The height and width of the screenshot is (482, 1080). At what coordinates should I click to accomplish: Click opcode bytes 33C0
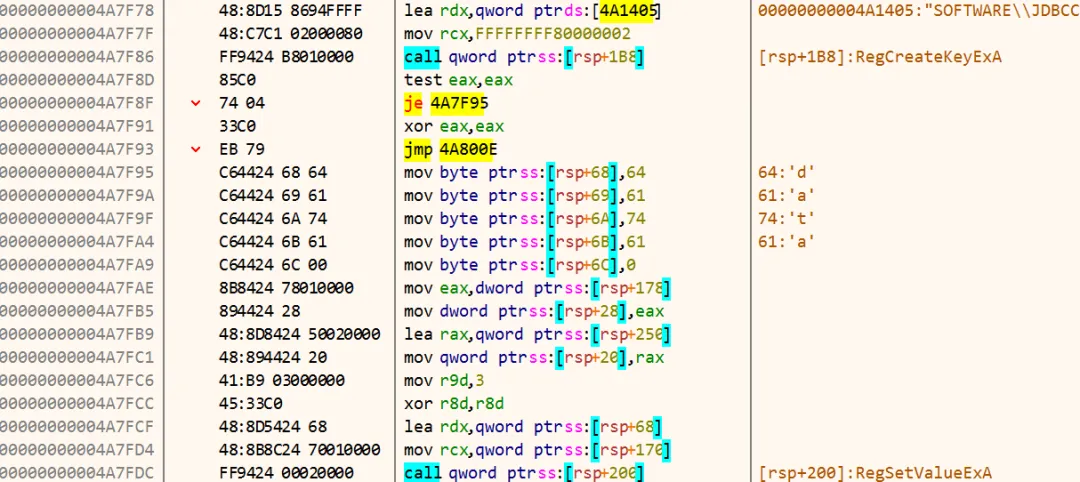point(236,127)
